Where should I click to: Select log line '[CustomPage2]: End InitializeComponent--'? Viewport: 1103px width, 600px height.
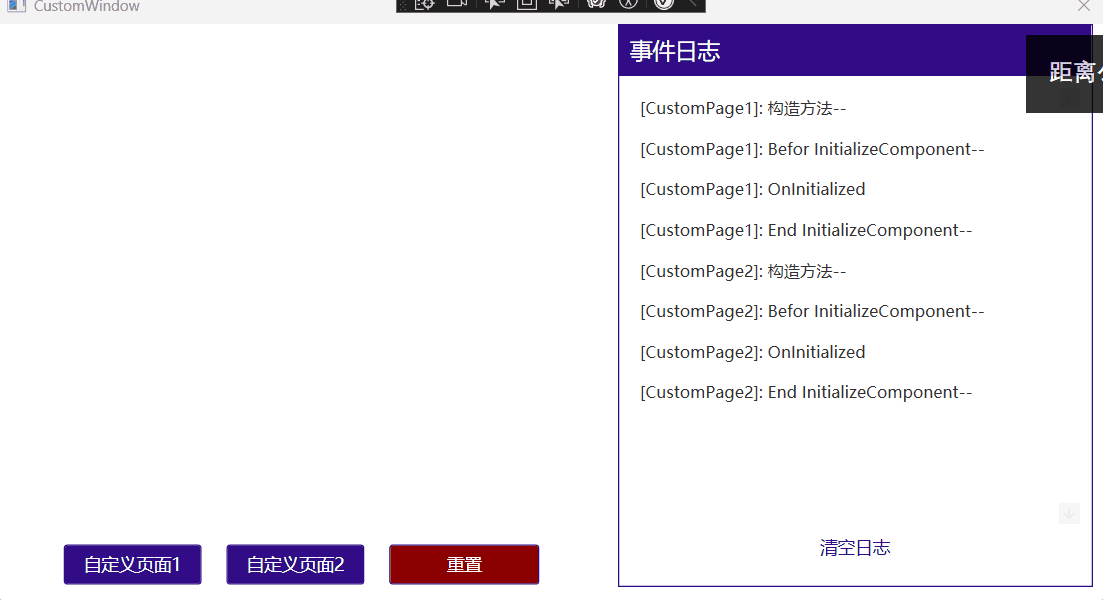coord(806,392)
